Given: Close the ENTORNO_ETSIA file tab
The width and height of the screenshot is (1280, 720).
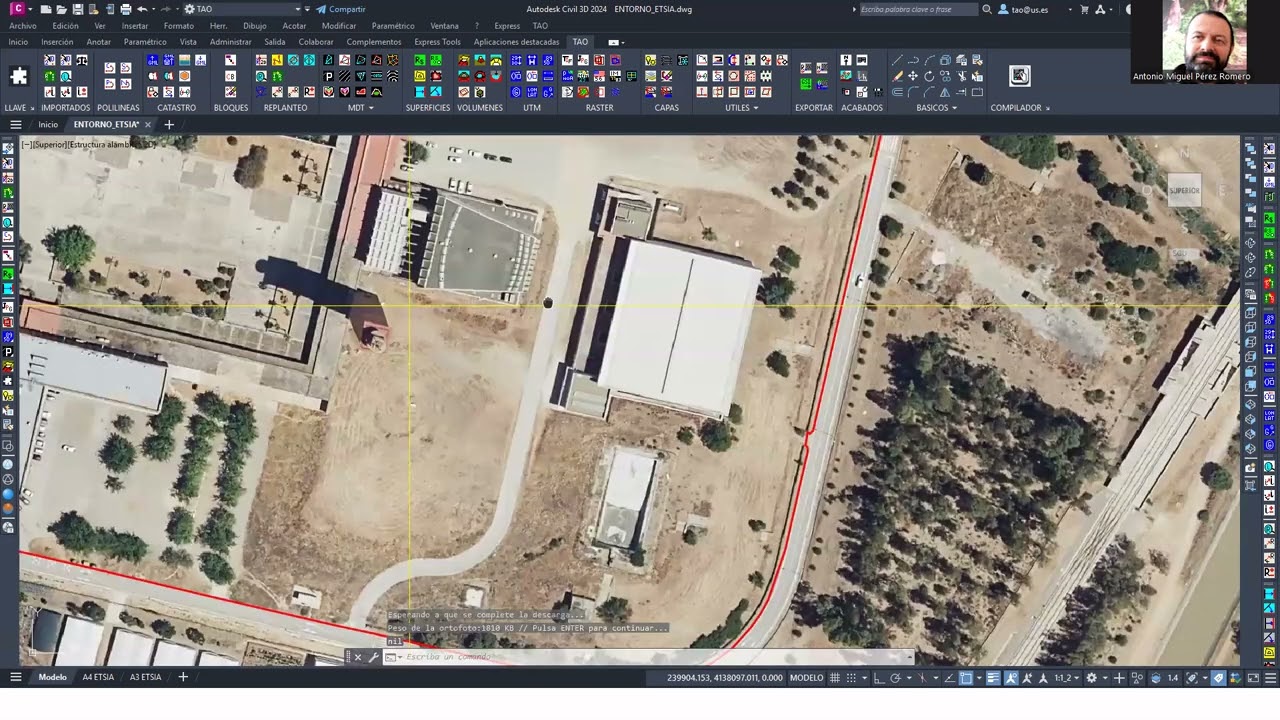Looking at the screenshot, I should tap(148, 125).
